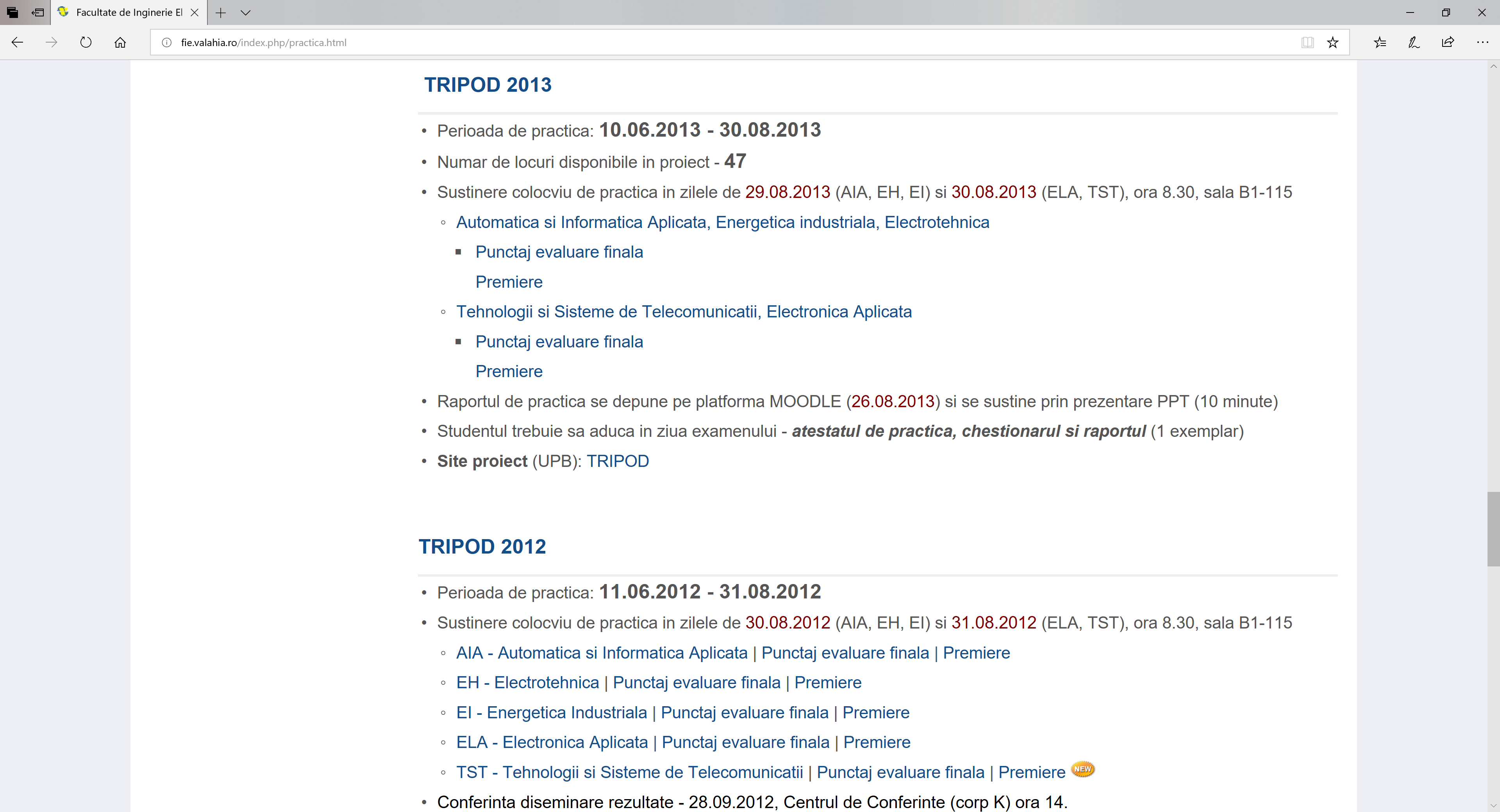Open EH - Electrotehnica link
Screen dimensions: 1500x812
(527, 682)
